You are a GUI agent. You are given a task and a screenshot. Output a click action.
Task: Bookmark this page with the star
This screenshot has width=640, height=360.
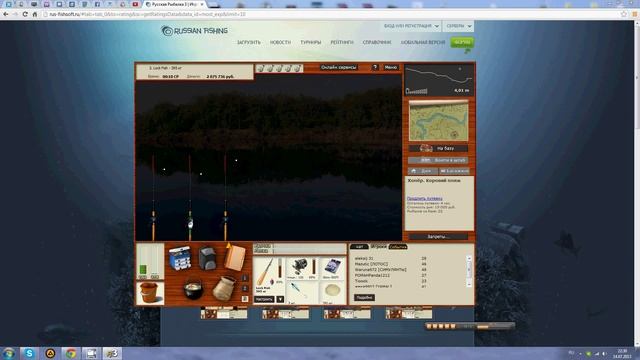(x=623, y=14)
